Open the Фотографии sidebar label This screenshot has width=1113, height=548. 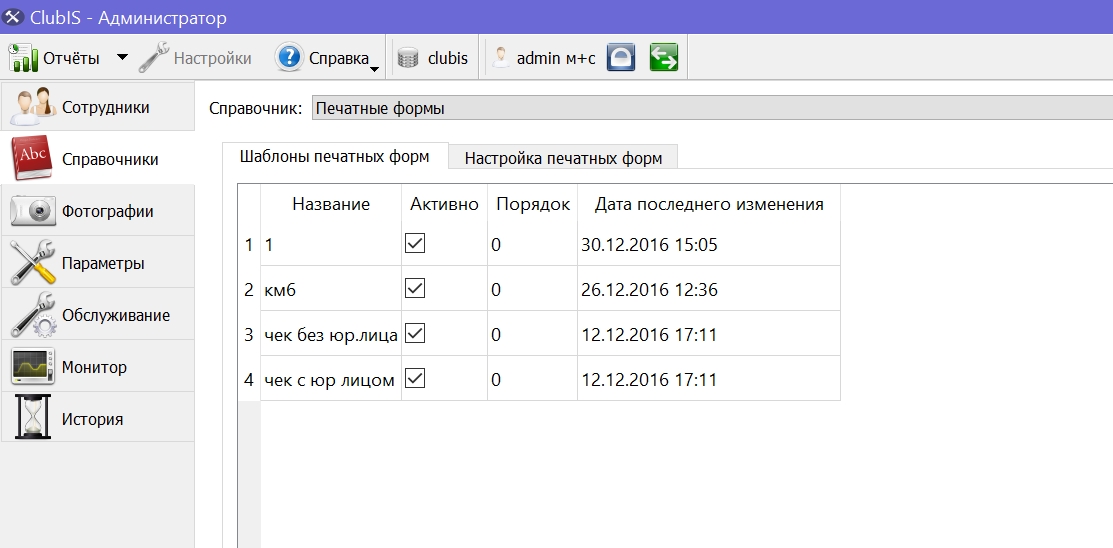click(x=108, y=212)
